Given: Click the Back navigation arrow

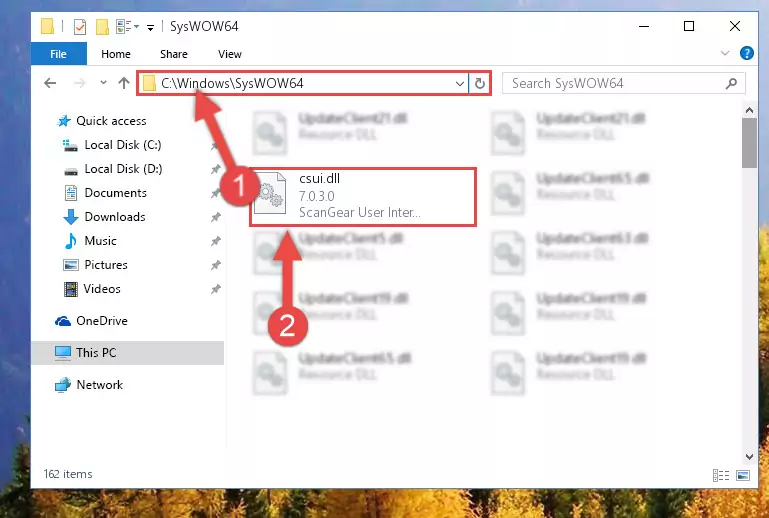Looking at the screenshot, I should (x=50, y=83).
